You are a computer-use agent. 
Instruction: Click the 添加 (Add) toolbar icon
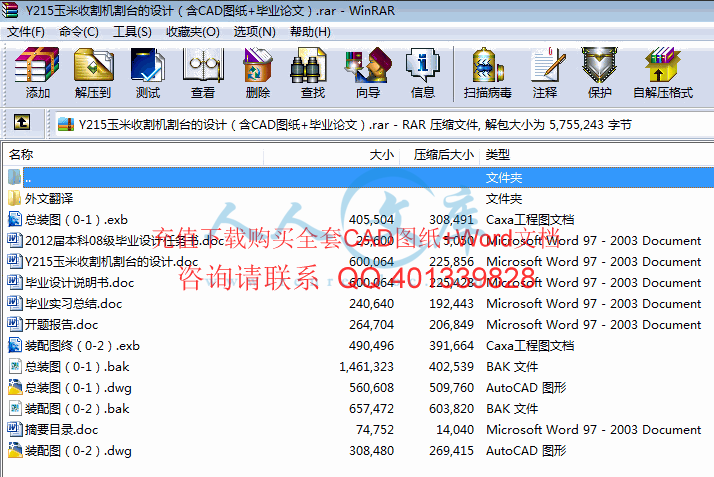37,65
